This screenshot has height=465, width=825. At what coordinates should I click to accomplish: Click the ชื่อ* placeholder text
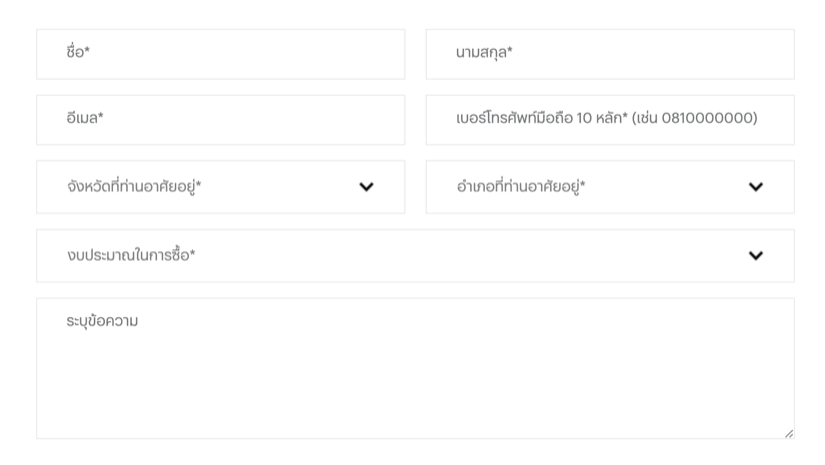[x=78, y=52]
